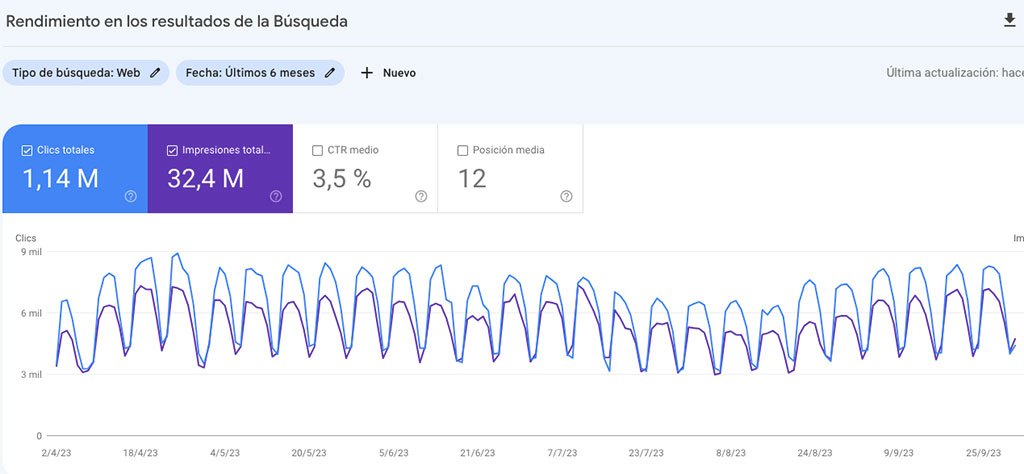Click pencil icon on Tipo de búsqueda chip
Screen dimensions: 1024x474
(x=155, y=73)
